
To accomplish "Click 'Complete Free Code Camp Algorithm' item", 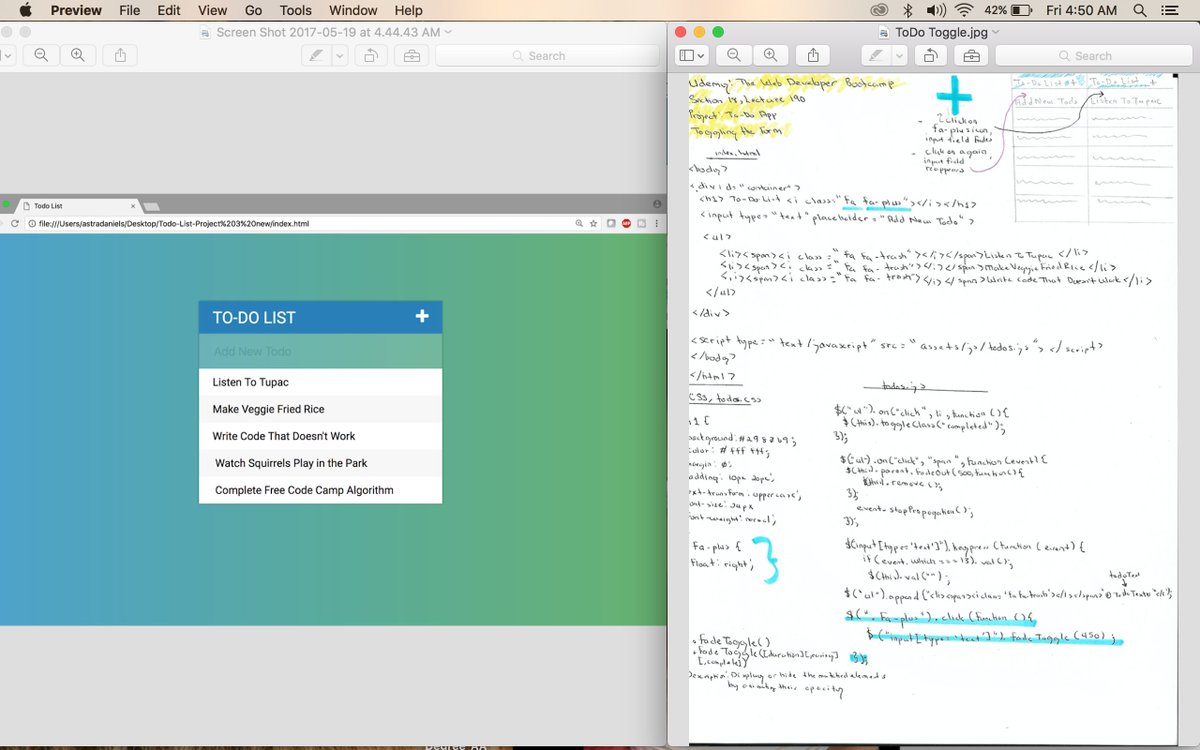I will [320, 490].
